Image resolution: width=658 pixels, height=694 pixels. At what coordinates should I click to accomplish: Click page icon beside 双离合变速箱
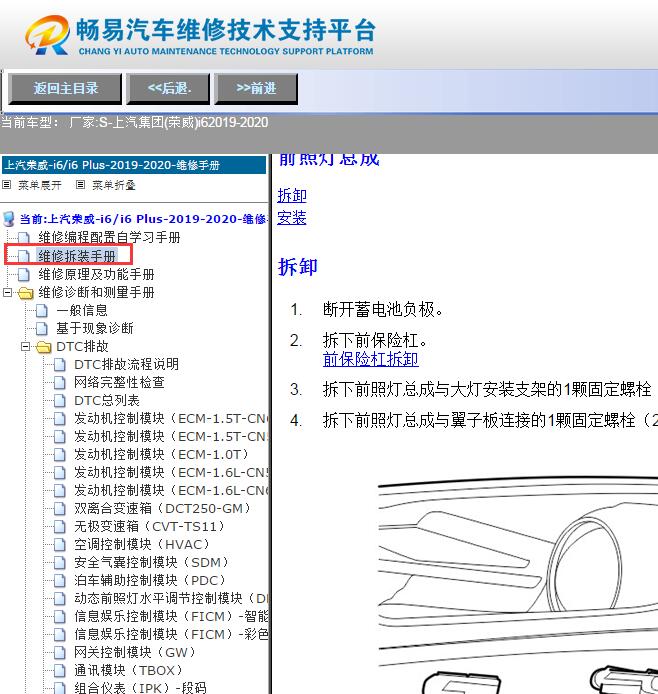click(60, 509)
